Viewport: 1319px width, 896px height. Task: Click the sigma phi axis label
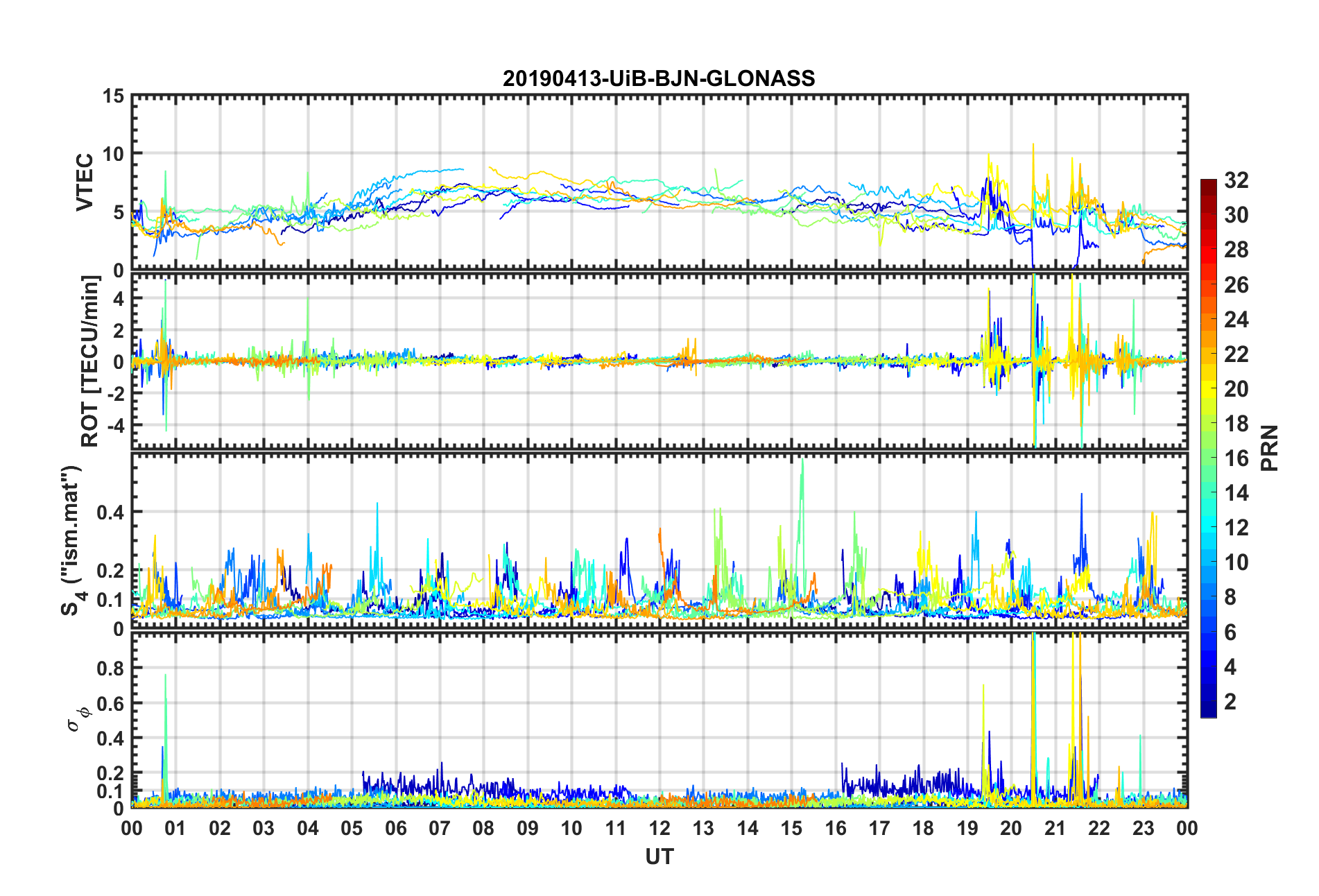78,718
